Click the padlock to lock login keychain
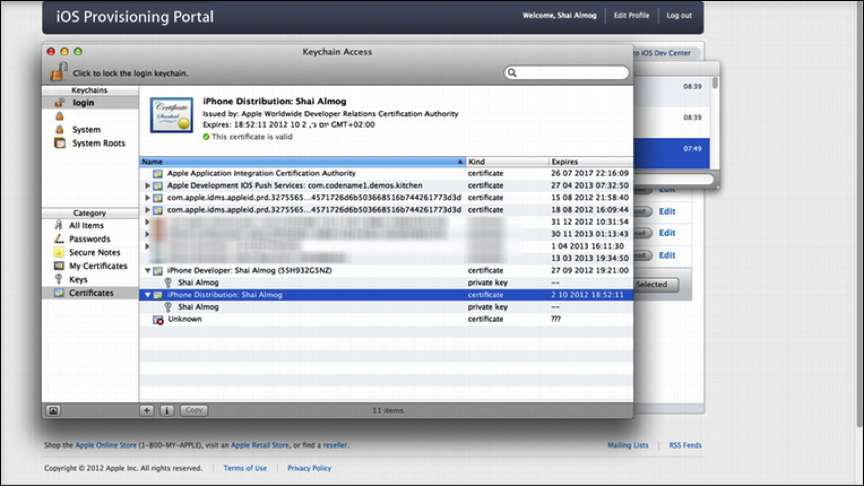The image size is (865, 486). click(x=58, y=72)
